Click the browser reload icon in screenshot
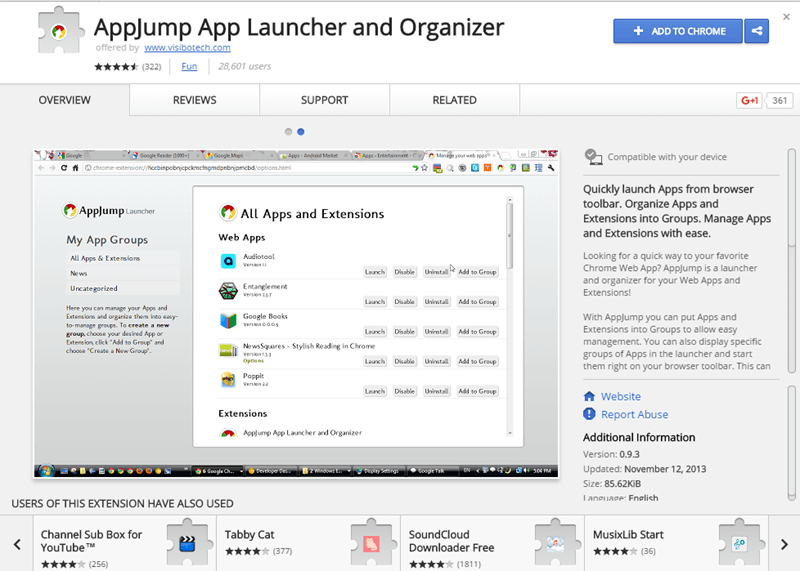This screenshot has width=800, height=571. (x=64, y=168)
